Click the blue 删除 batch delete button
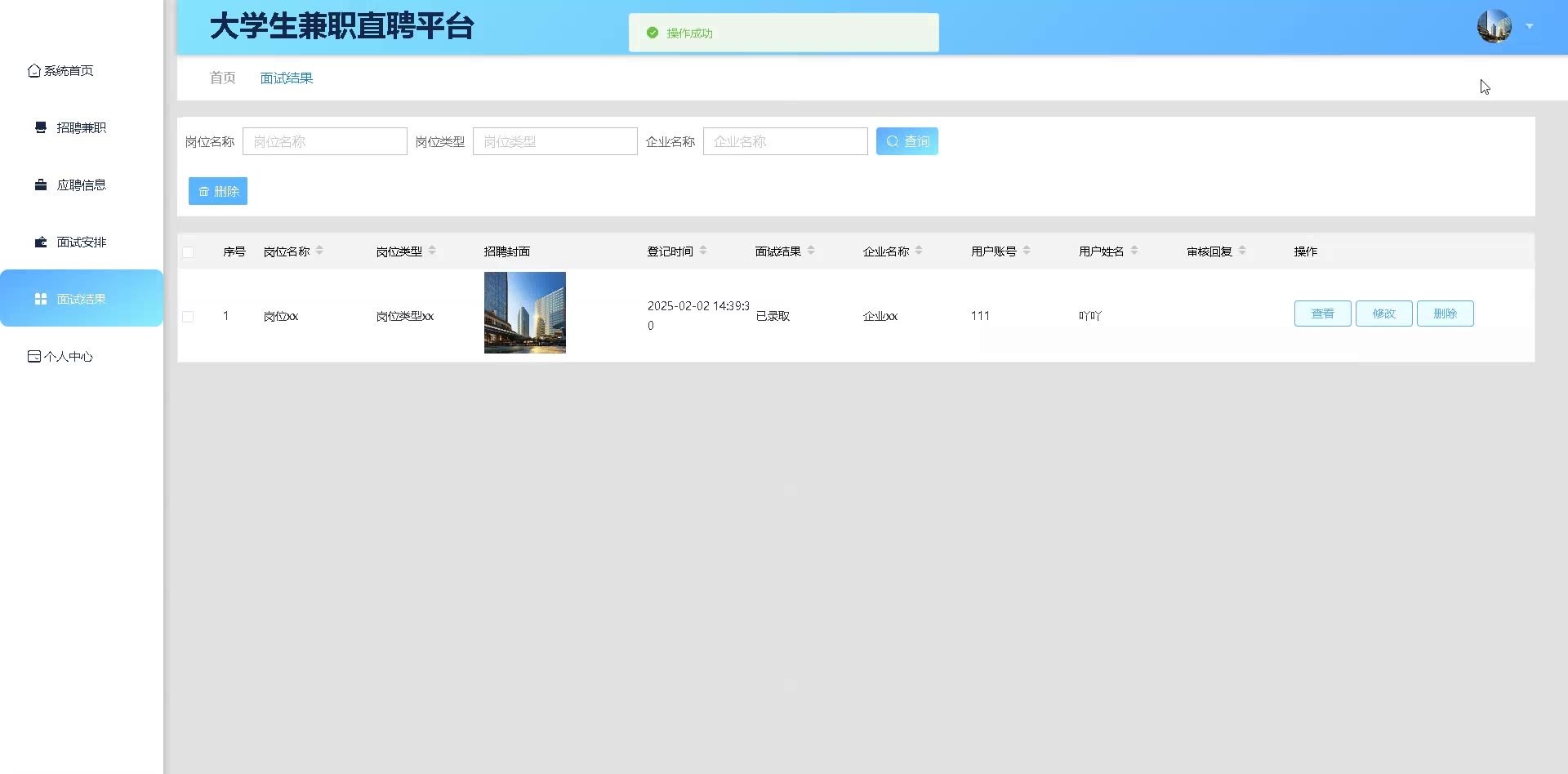 pos(218,191)
